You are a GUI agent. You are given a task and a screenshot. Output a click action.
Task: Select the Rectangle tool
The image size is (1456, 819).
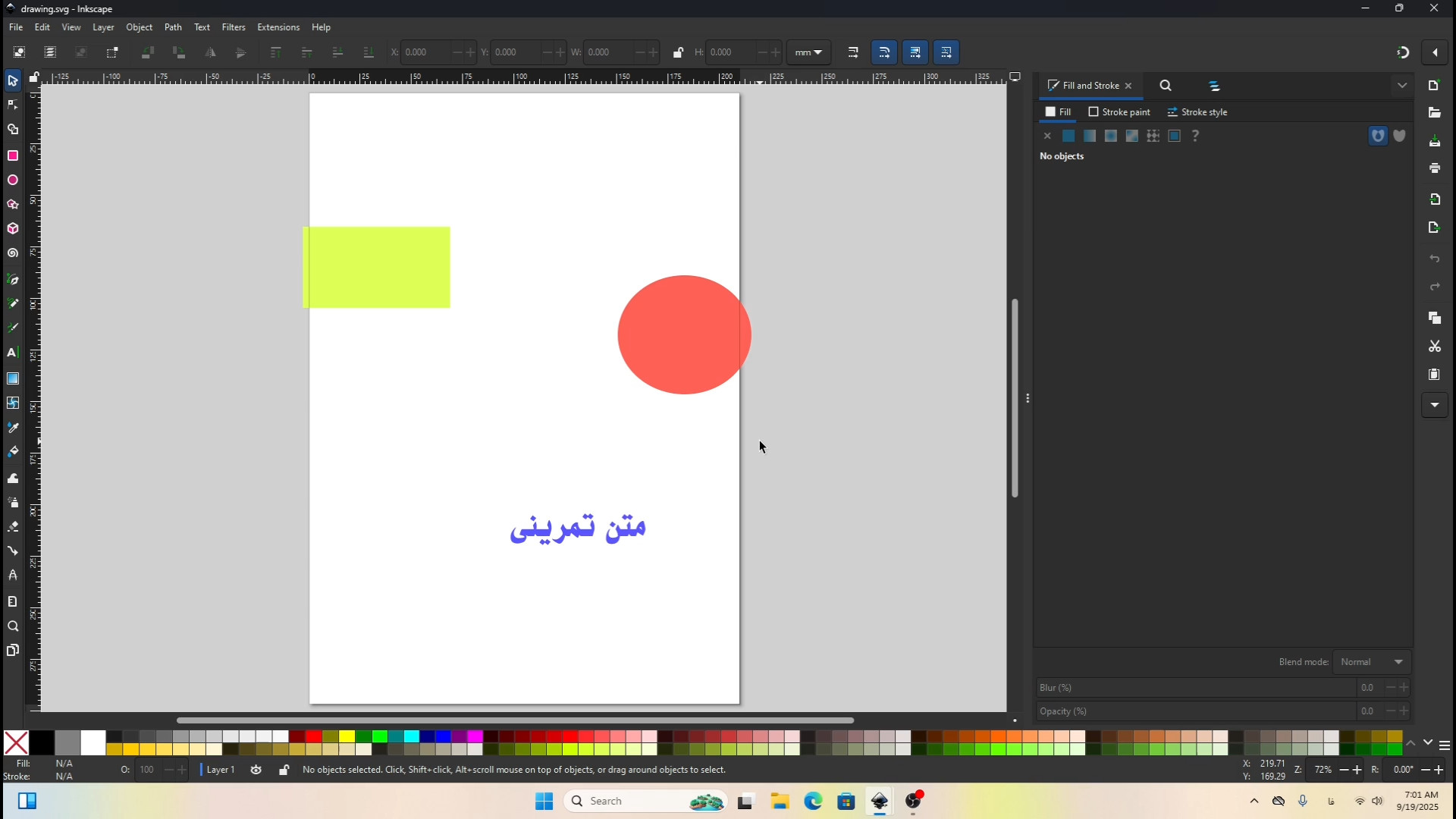point(13,155)
